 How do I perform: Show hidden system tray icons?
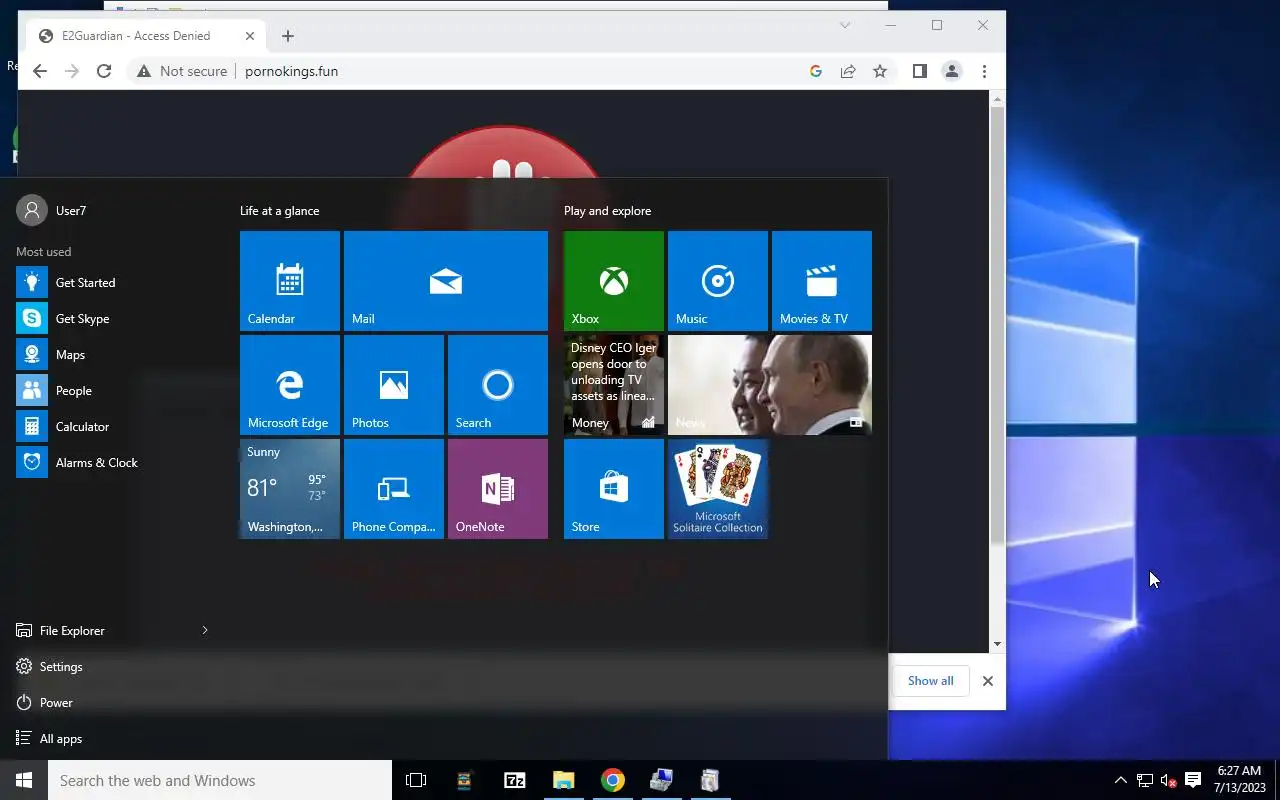point(1120,780)
